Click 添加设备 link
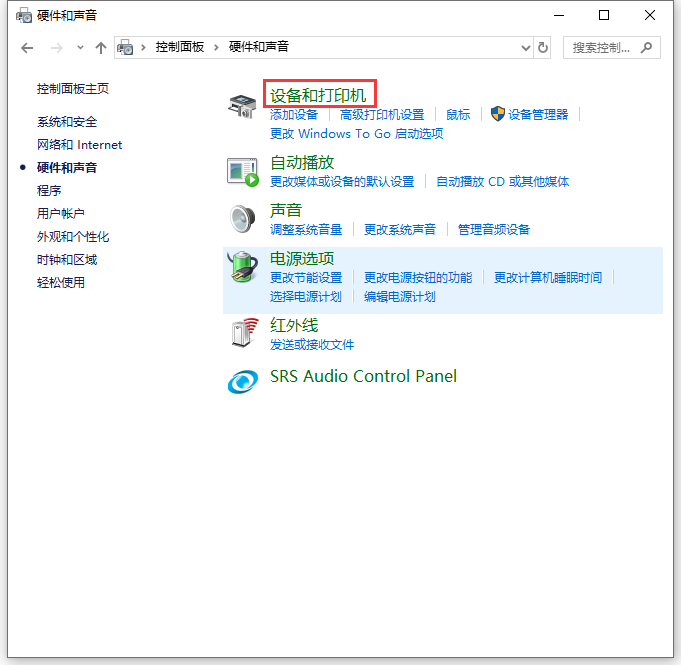Viewport: 681px width, 665px height. 294,115
